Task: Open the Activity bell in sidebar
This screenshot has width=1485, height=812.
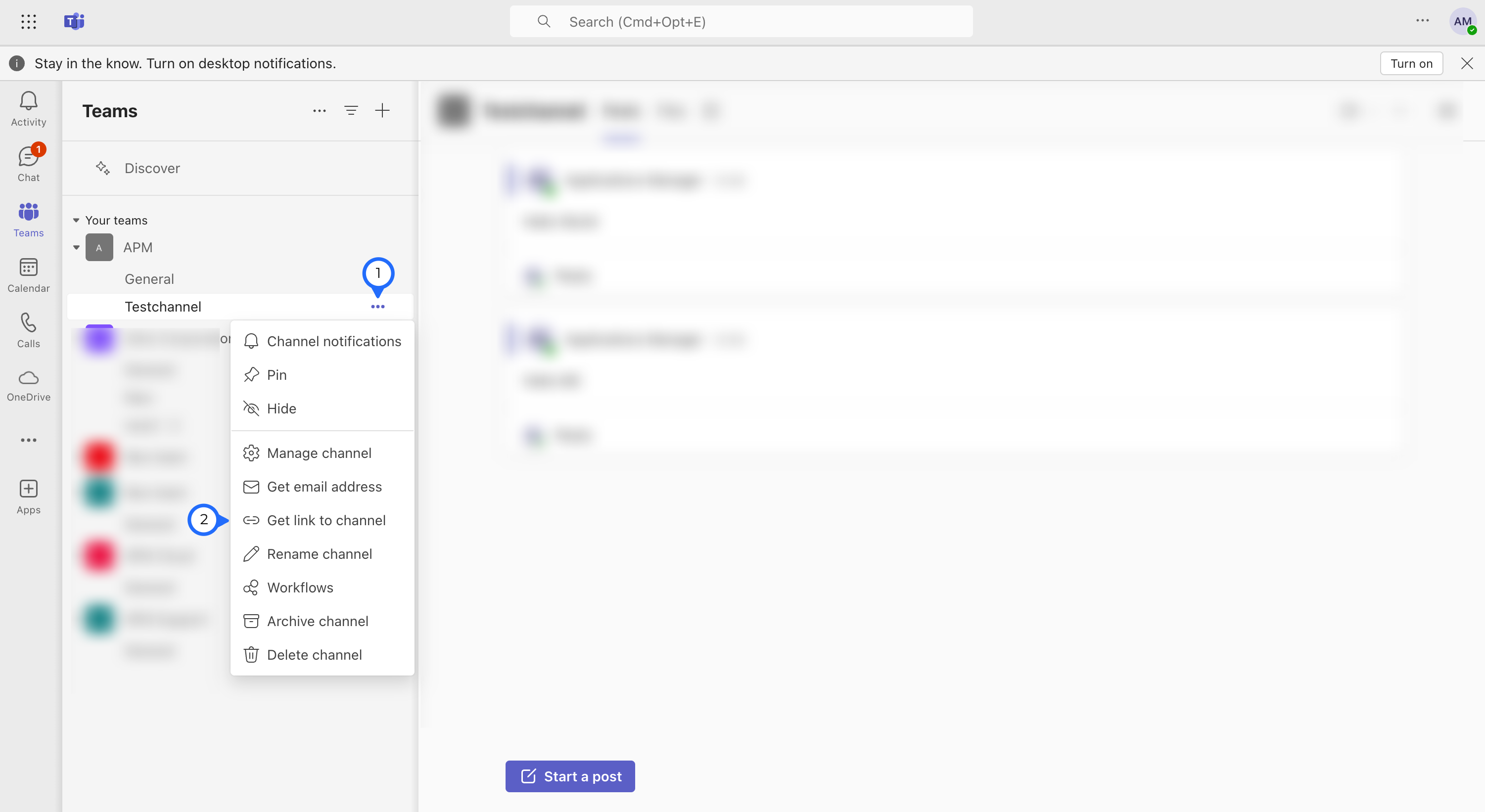Action: coord(28,108)
